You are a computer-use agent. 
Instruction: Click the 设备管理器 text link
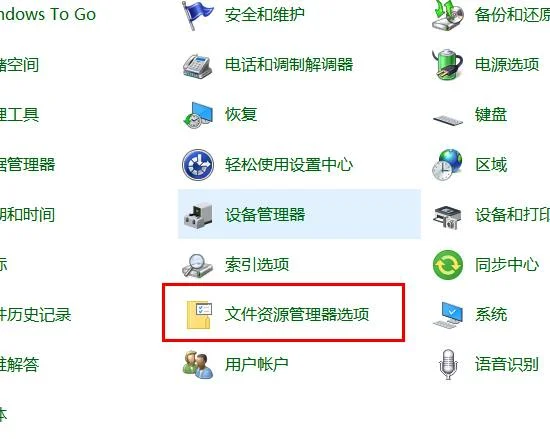tap(265, 214)
